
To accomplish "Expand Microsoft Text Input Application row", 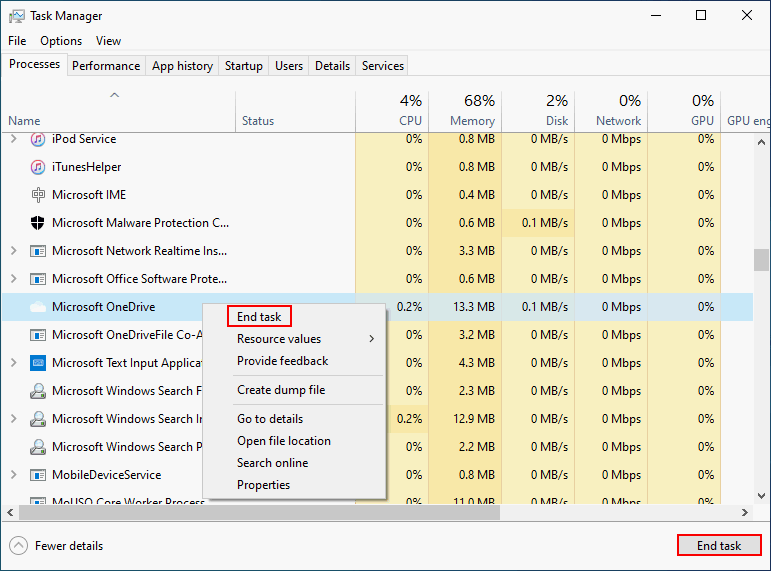I will 14,363.
